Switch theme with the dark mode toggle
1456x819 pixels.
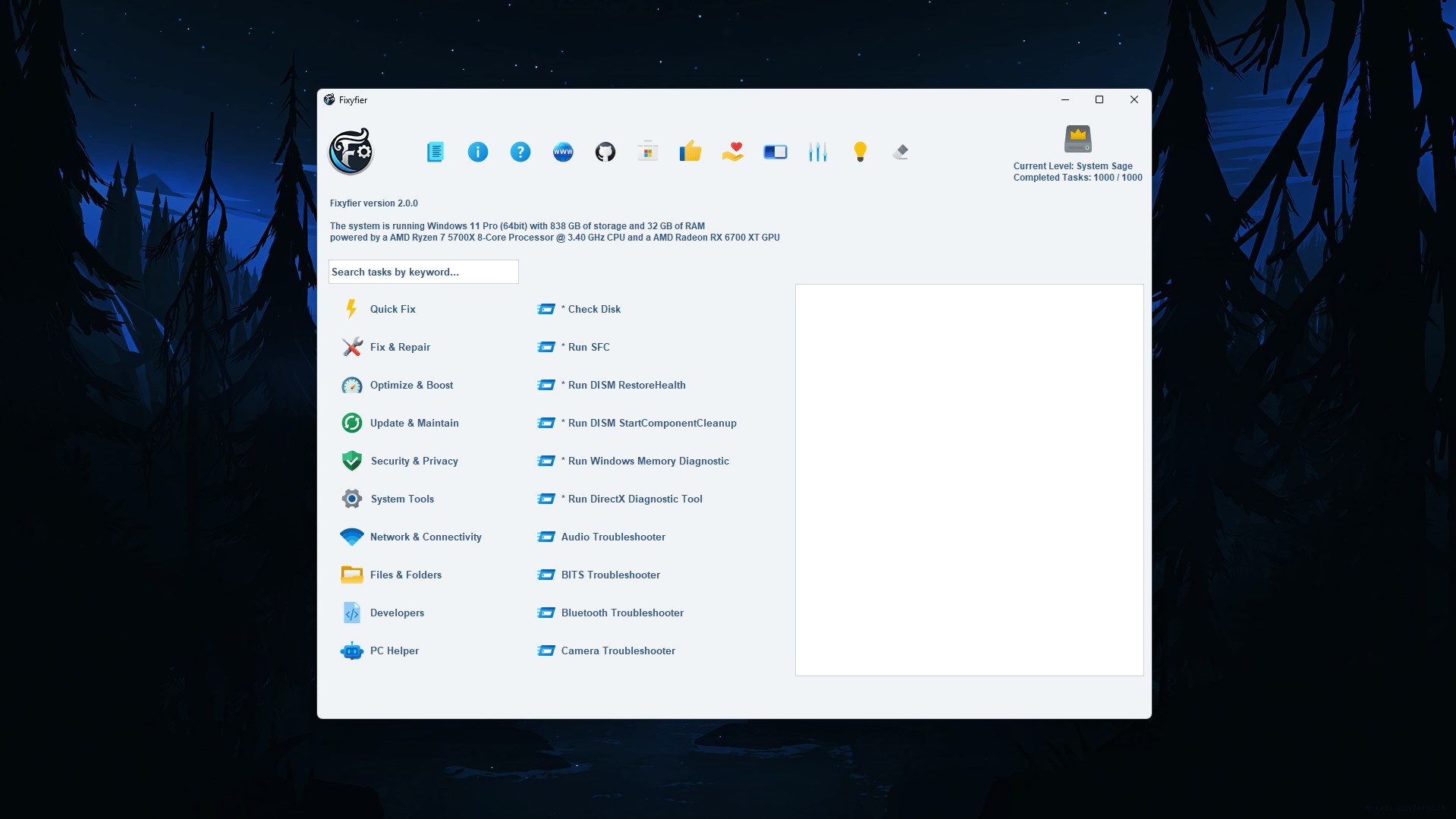(x=775, y=151)
